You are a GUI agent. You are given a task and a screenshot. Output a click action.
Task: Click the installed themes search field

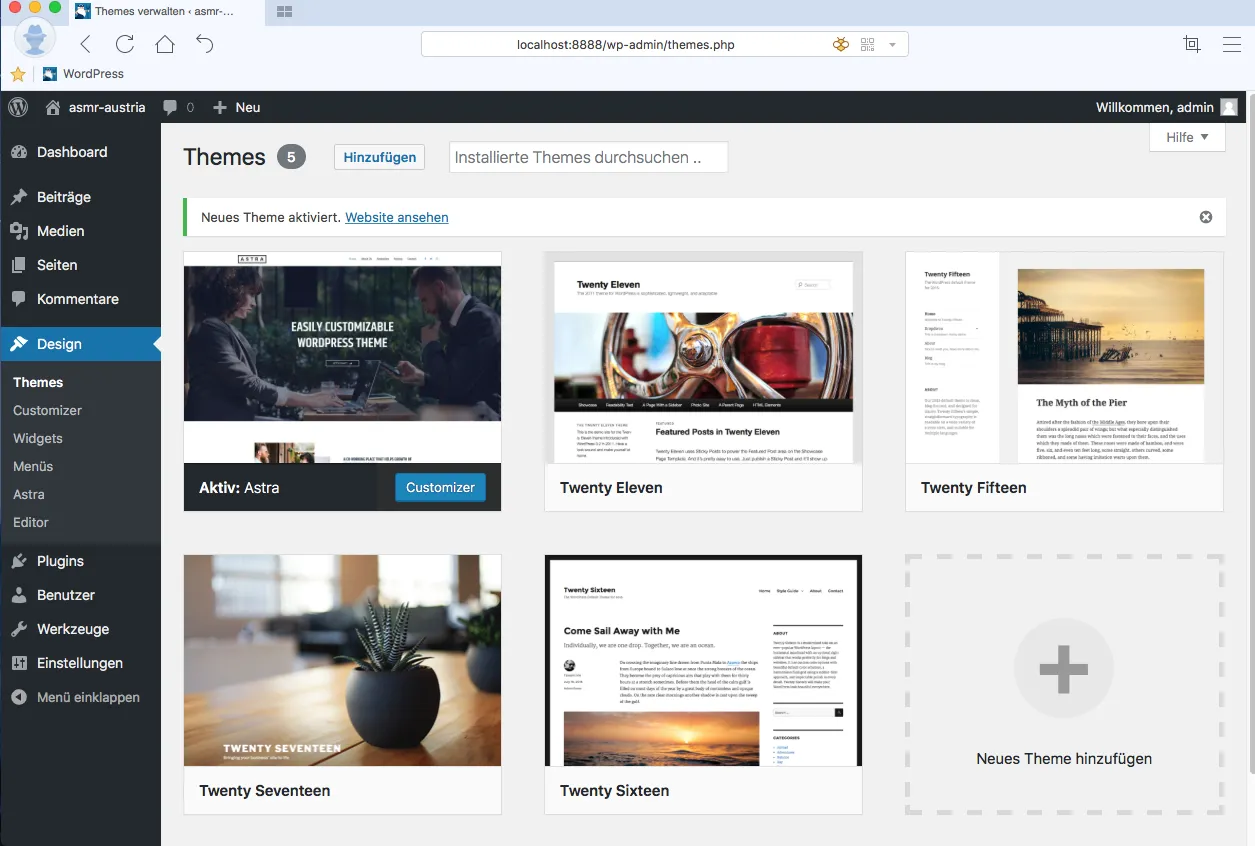click(588, 157)
